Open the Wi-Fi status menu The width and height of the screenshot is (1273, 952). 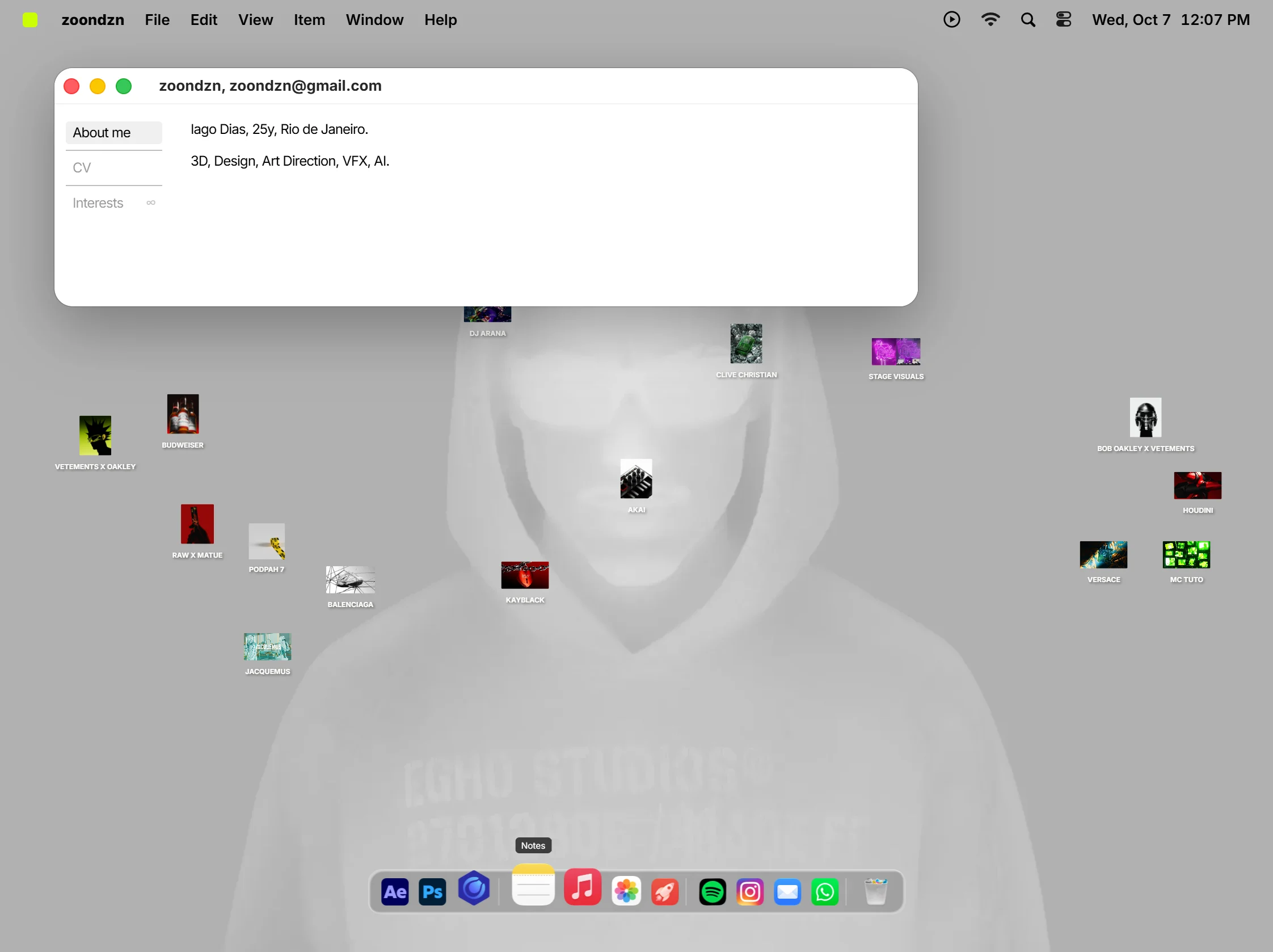(990, 19)
